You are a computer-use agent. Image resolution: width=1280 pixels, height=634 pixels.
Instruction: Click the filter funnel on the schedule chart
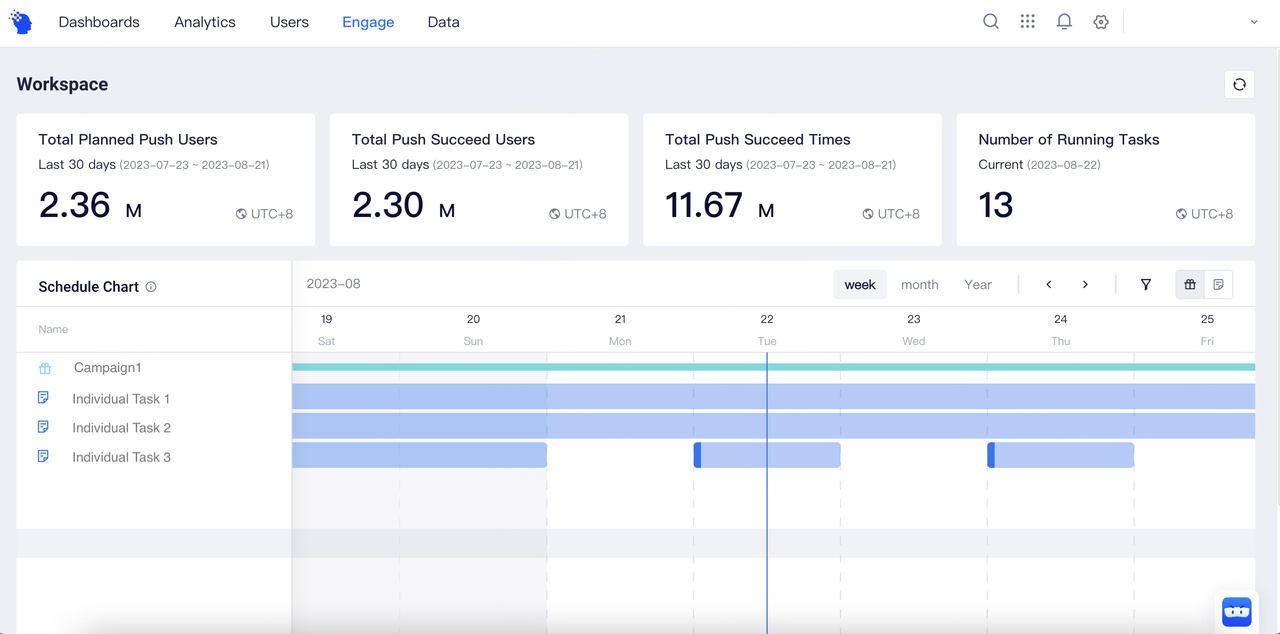1145,284
